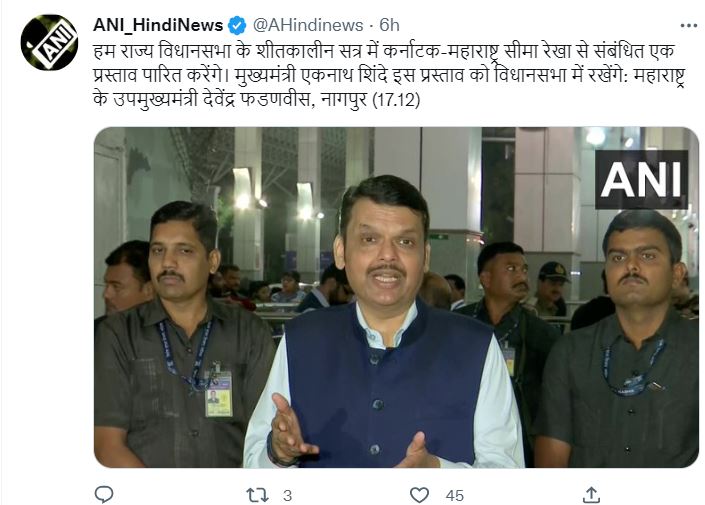Click the like count showing 45

coord(455,496)
